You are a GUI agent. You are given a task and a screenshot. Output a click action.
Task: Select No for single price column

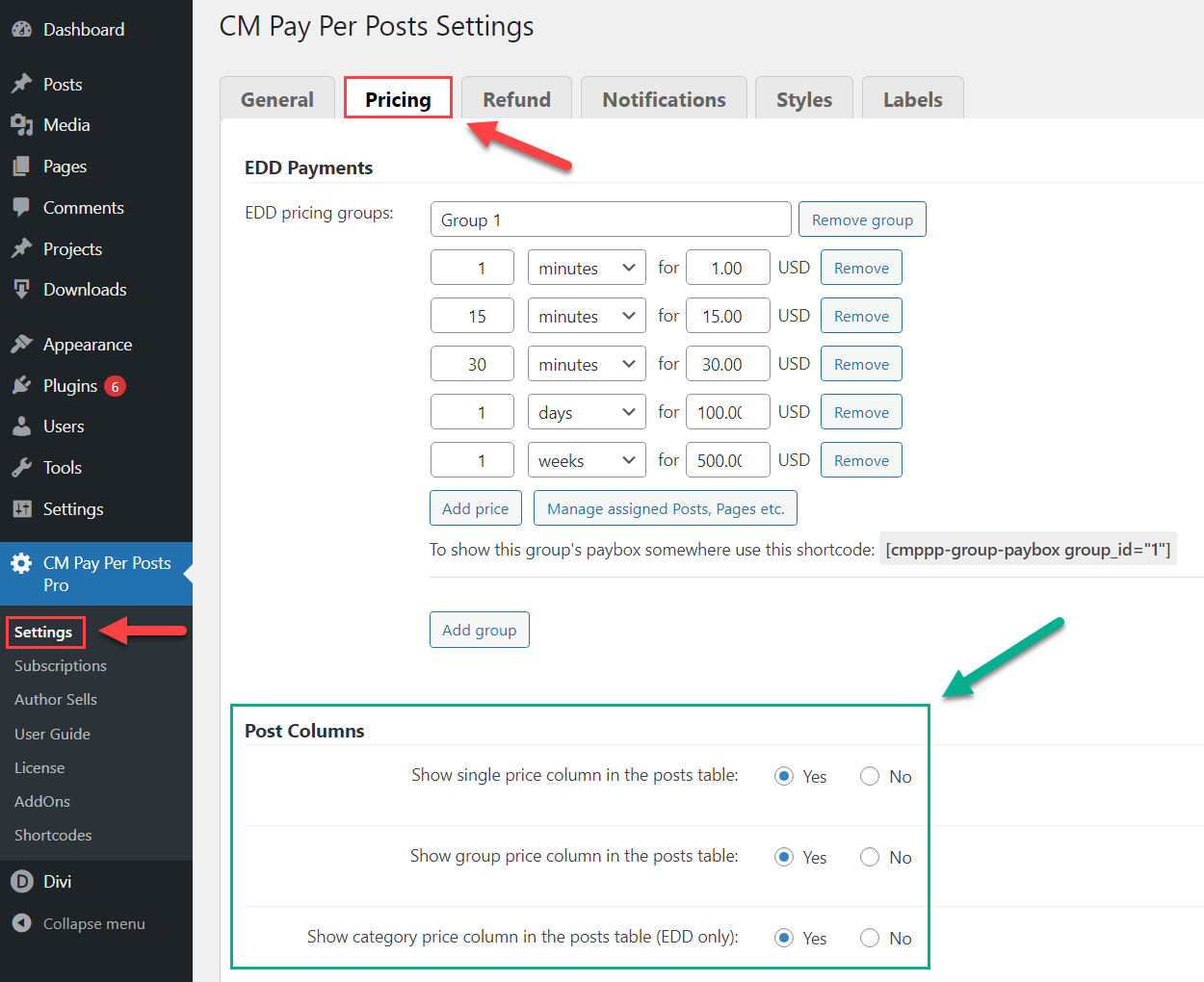pyautogui.click(x=870, y=776)
